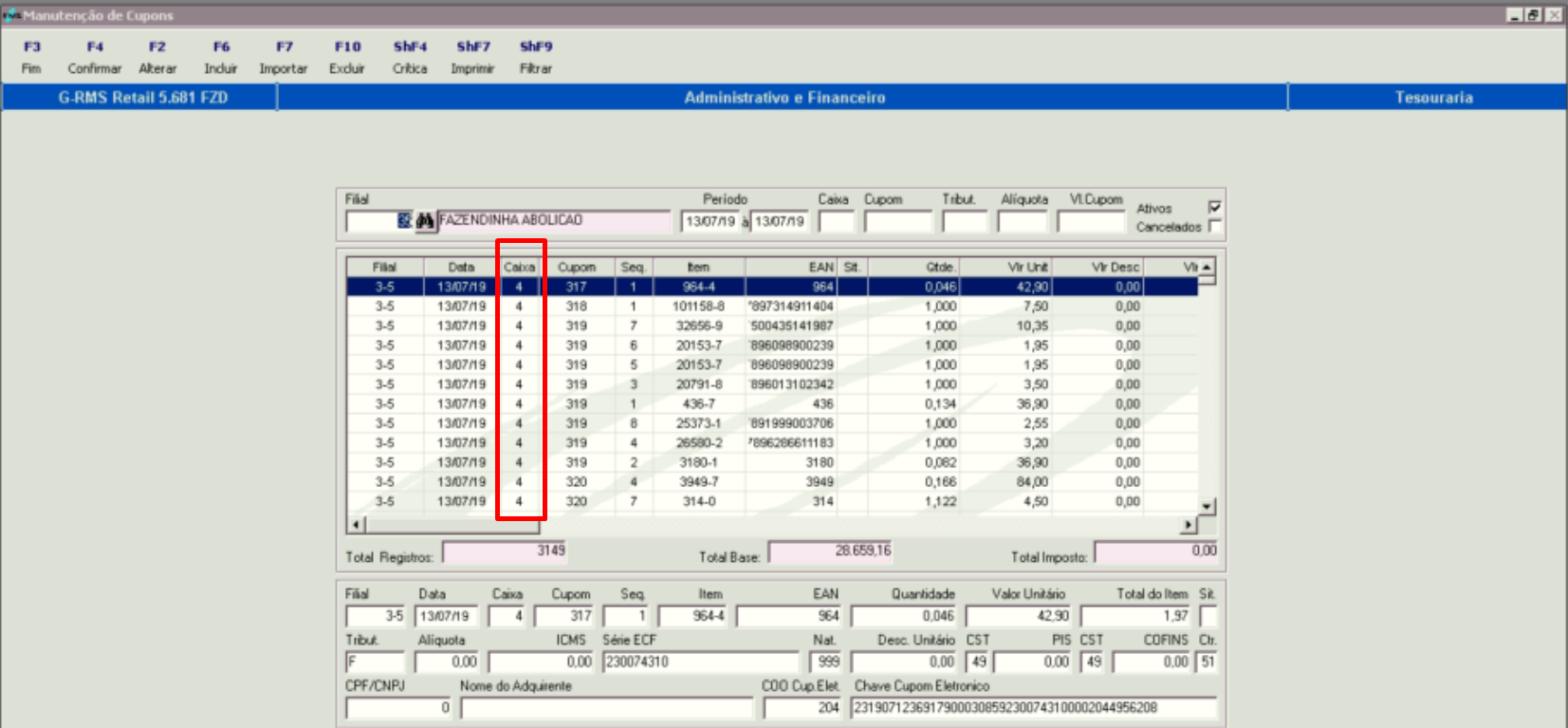Screen dimensions: 1568x728
Task: Select the row with item 25373-1
Action: (x=772, y=423)
